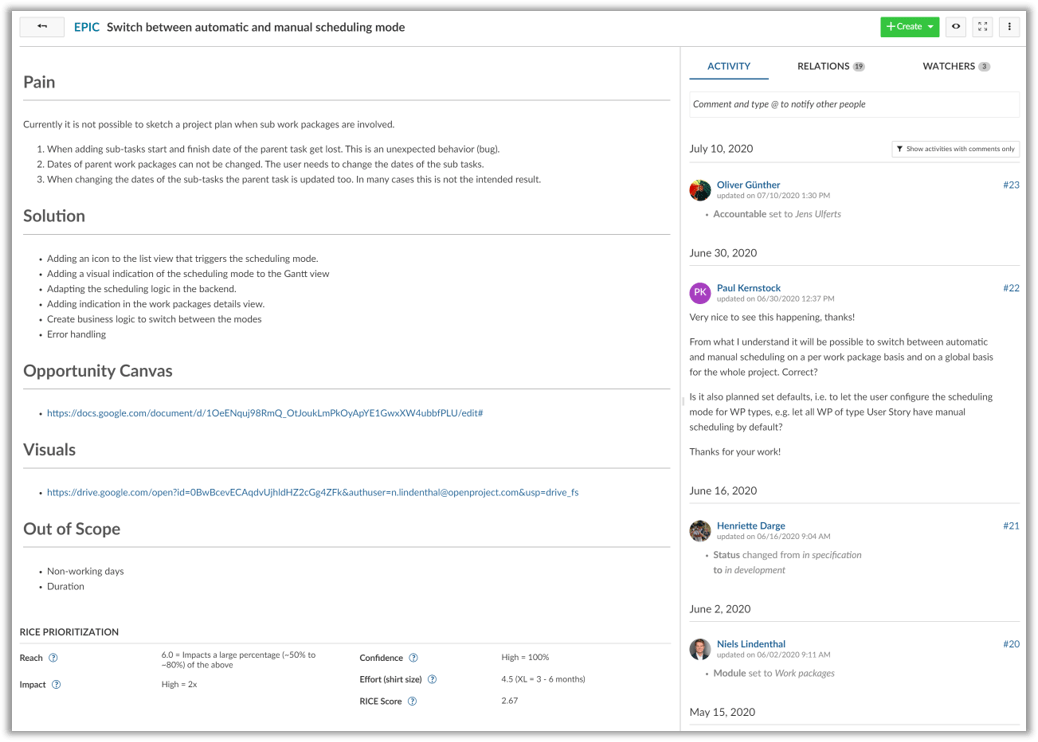Click activity number #22 link
This screenshot has height=742, width=1038.
1011,288
